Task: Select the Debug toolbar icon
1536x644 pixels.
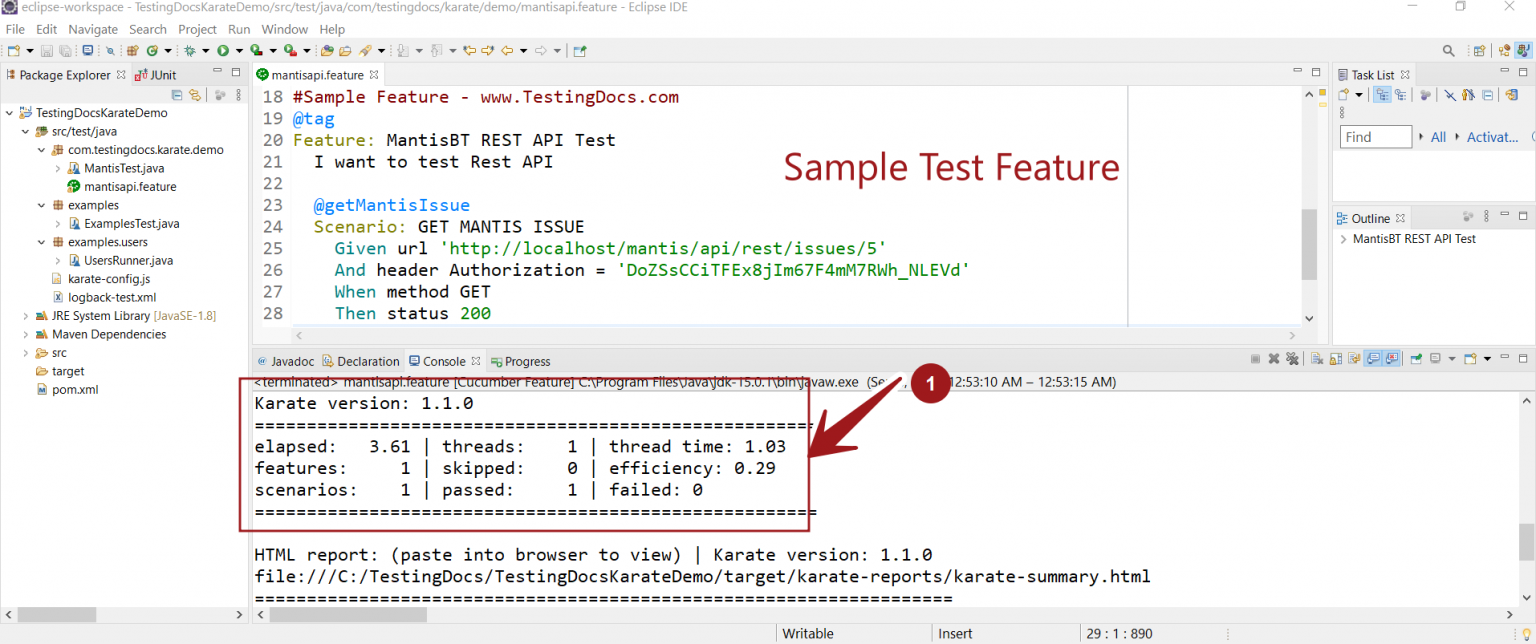Action: pos(191,50)
